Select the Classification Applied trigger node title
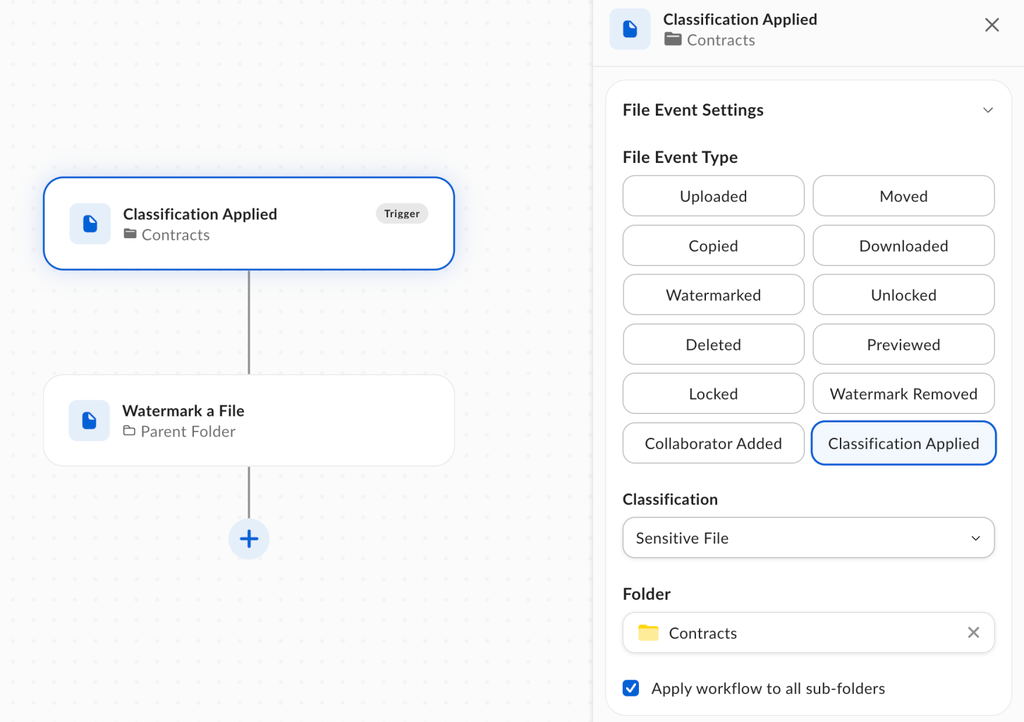 click(200, 214)
